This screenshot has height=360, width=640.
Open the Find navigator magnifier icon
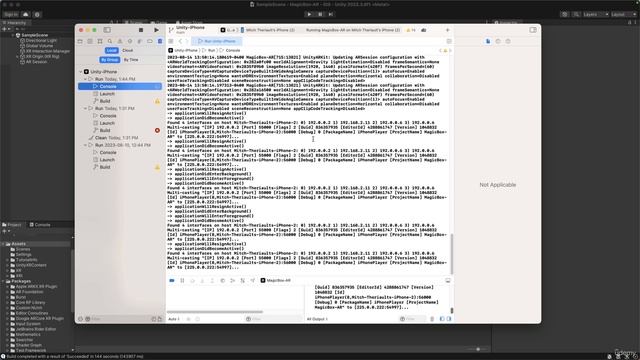tap(110, 41)
